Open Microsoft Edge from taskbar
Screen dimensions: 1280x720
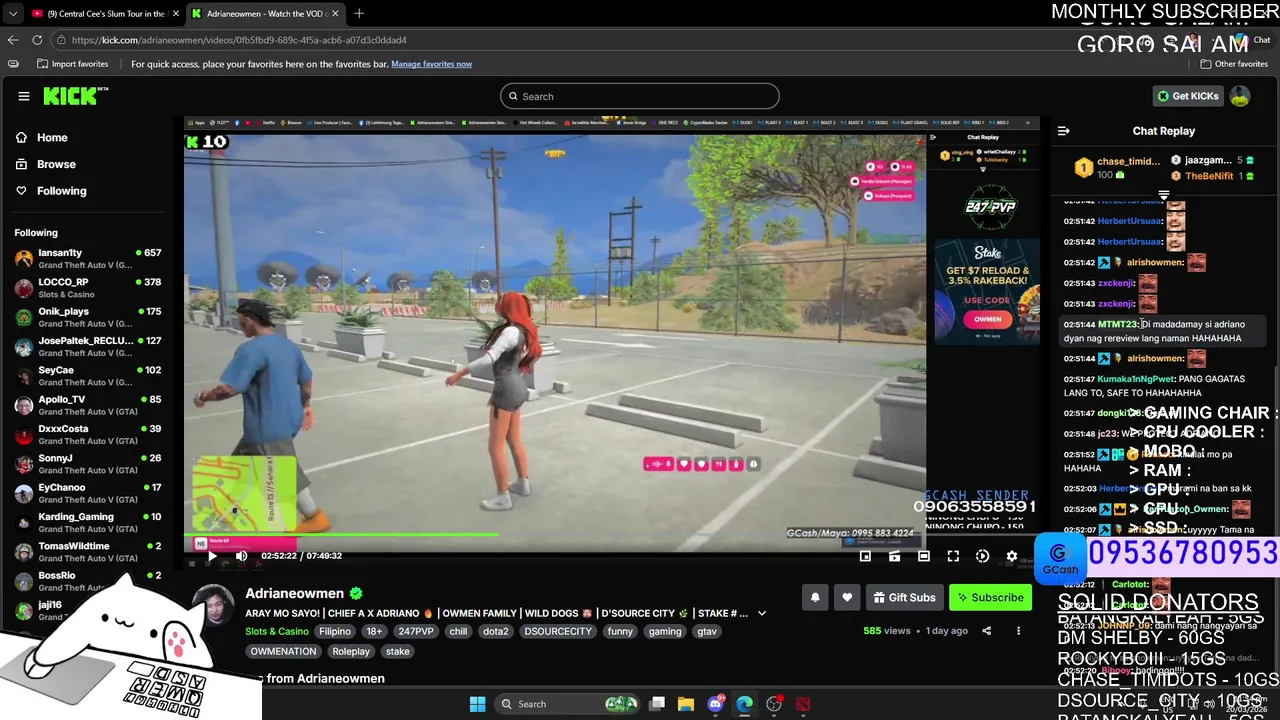click(744, 704)
